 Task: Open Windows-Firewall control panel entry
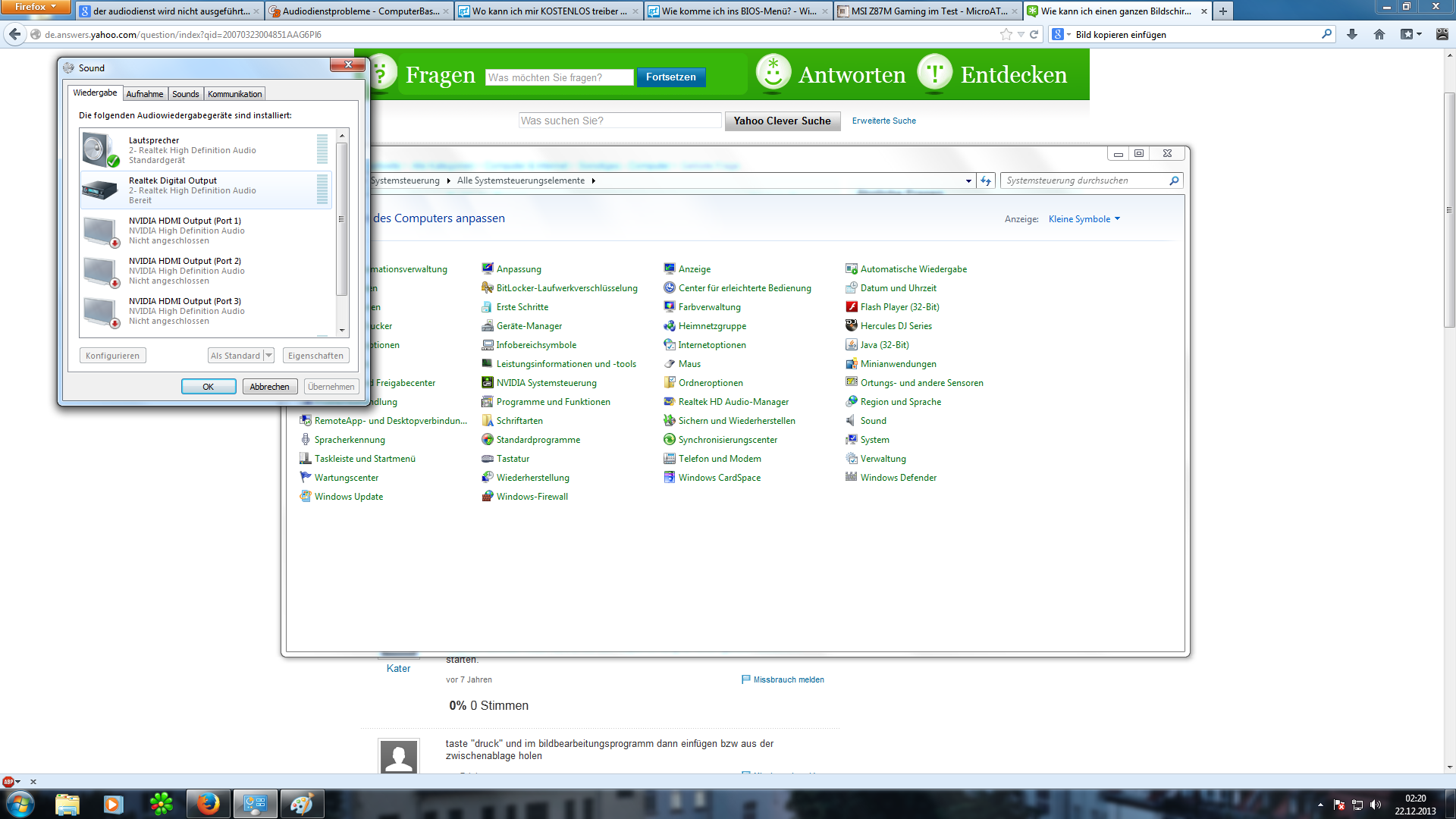point(532,497)
